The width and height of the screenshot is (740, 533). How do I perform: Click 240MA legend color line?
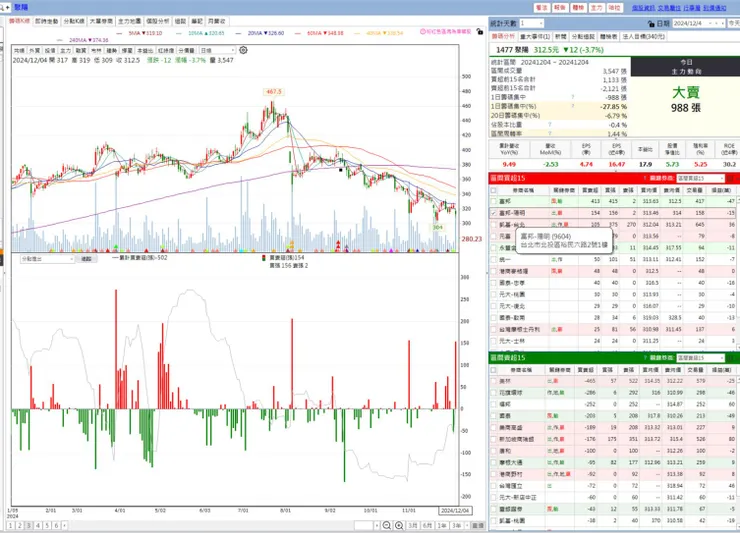click(60, 41)
